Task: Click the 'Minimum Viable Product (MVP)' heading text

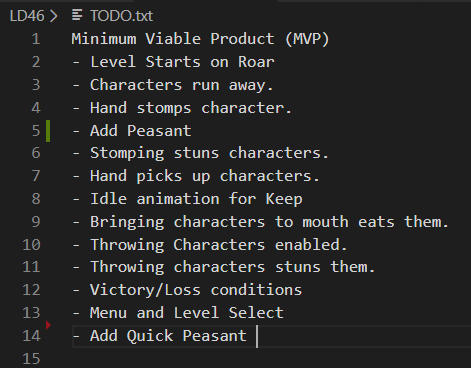Action: (200, 39)
